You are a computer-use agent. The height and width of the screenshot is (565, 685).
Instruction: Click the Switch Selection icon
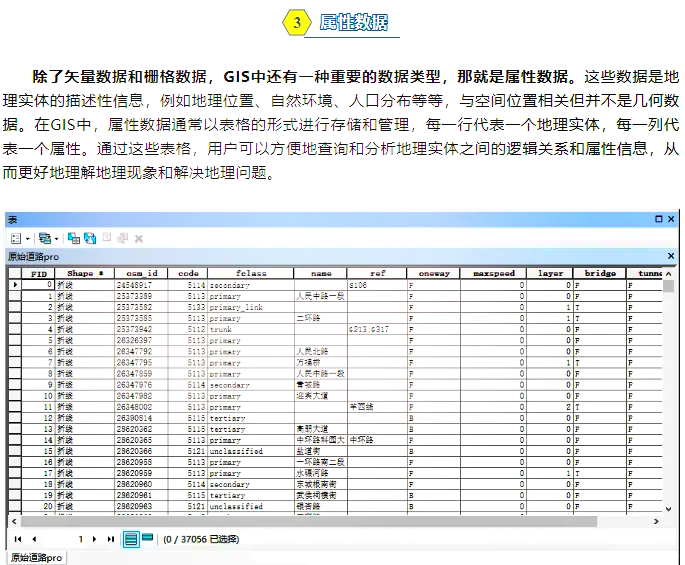[x=90, y=238]
